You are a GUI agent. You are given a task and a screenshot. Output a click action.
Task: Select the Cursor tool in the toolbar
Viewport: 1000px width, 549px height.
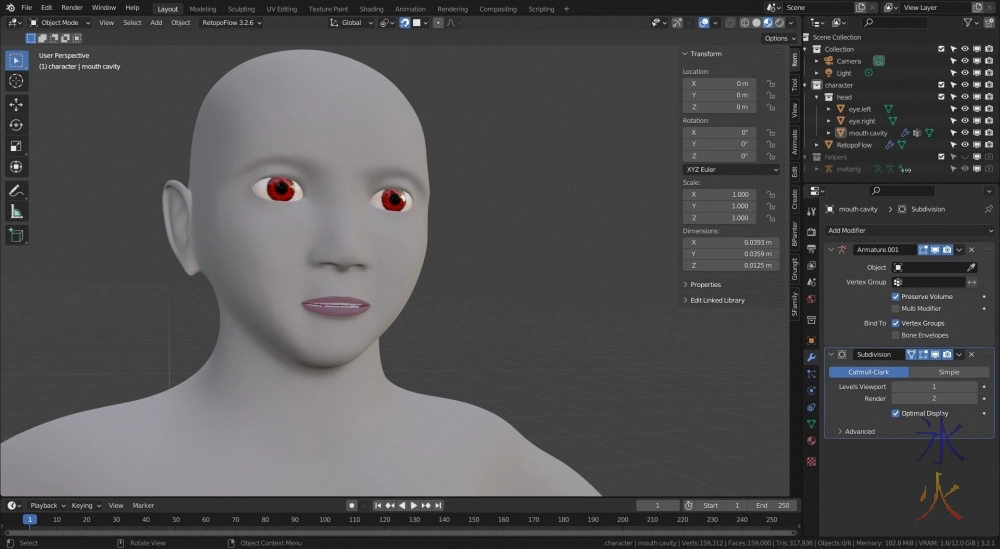coord(16,80)
